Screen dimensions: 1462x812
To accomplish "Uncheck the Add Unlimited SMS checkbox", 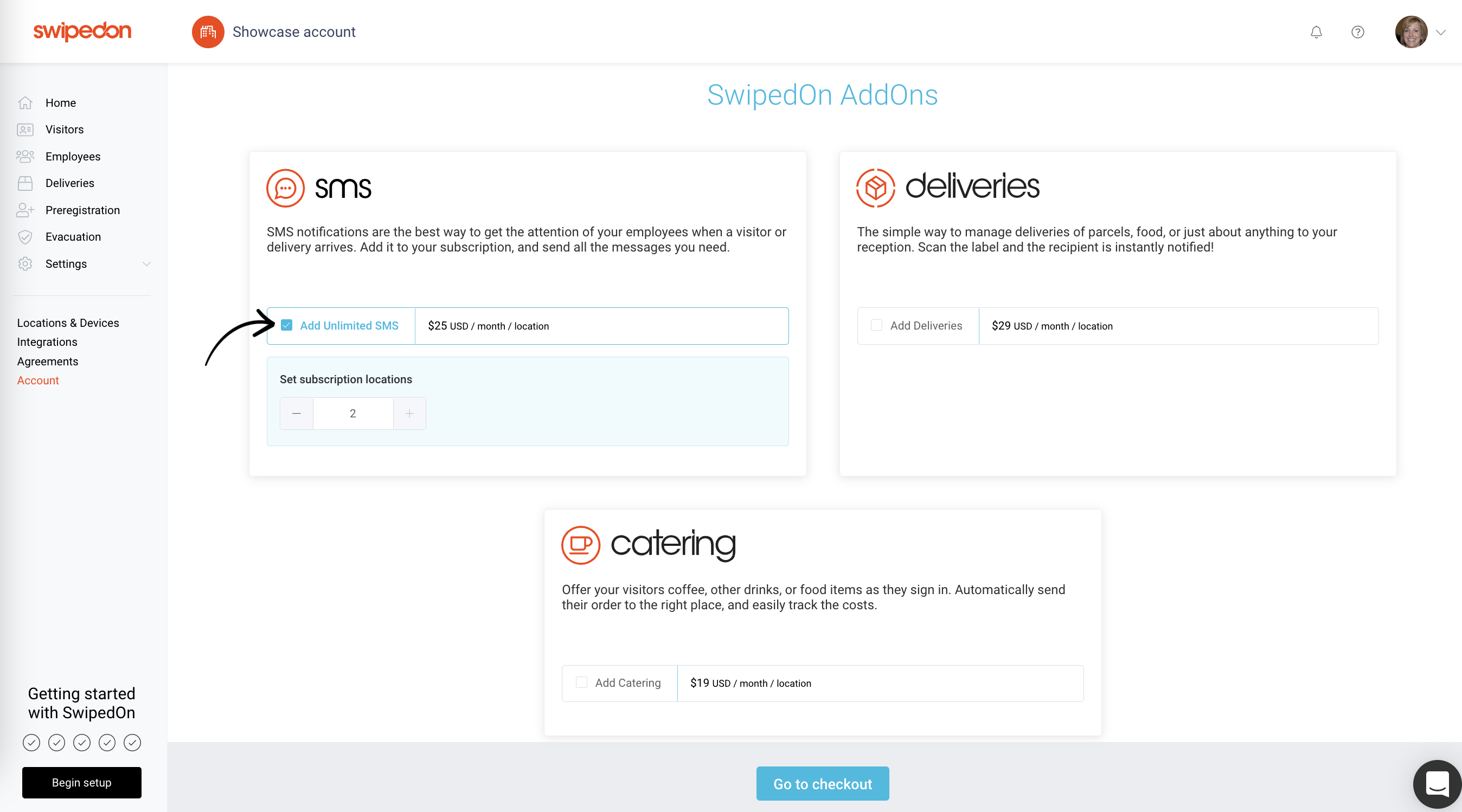I will pos(287,325).
